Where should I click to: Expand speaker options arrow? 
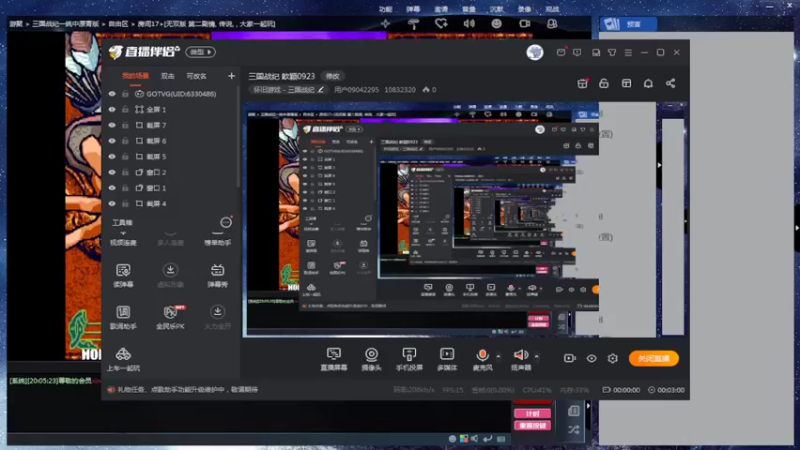536,356
